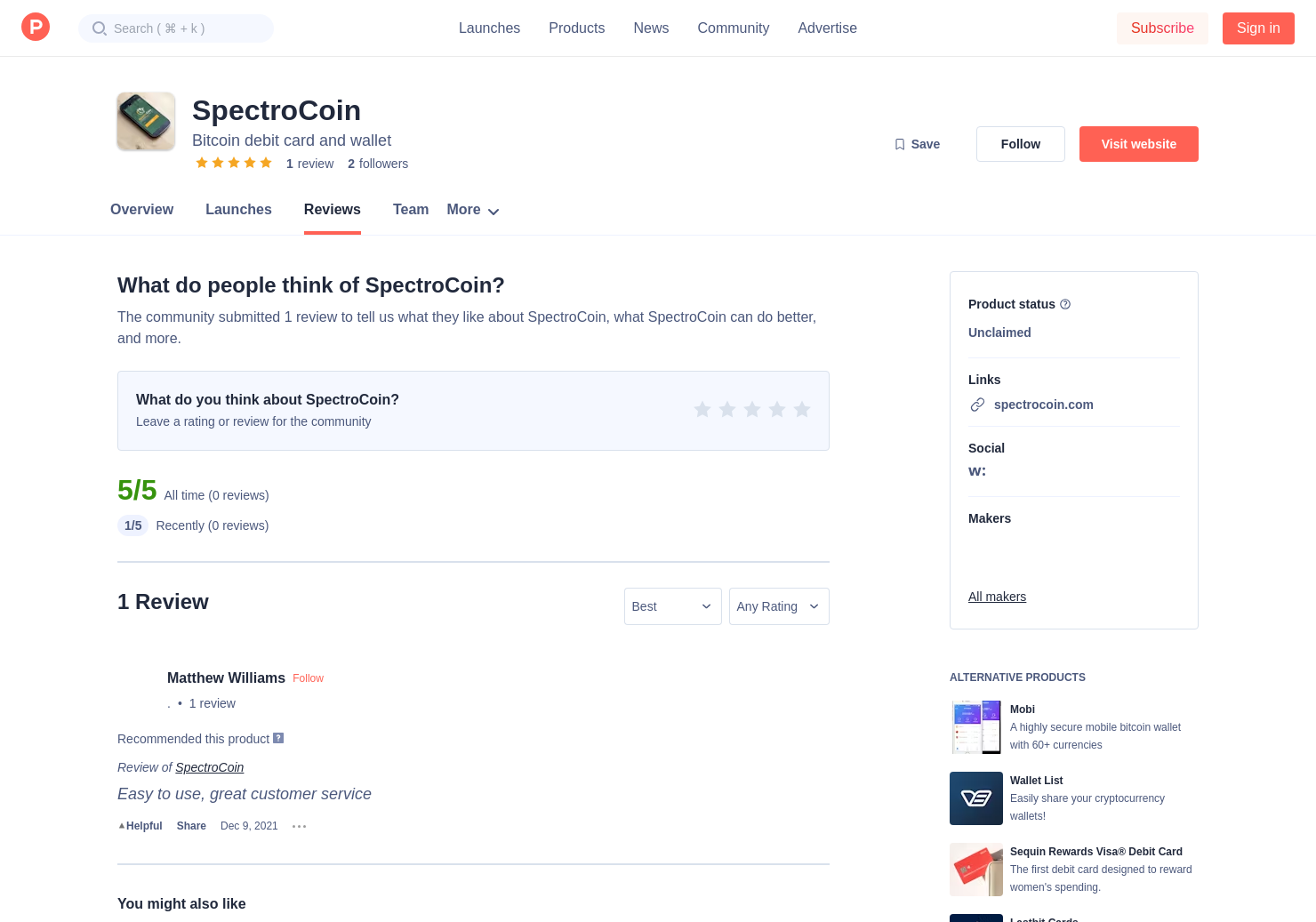Open the Community menu item
The height and width of the screenshot is (922, 1316).
click(733, 28)
